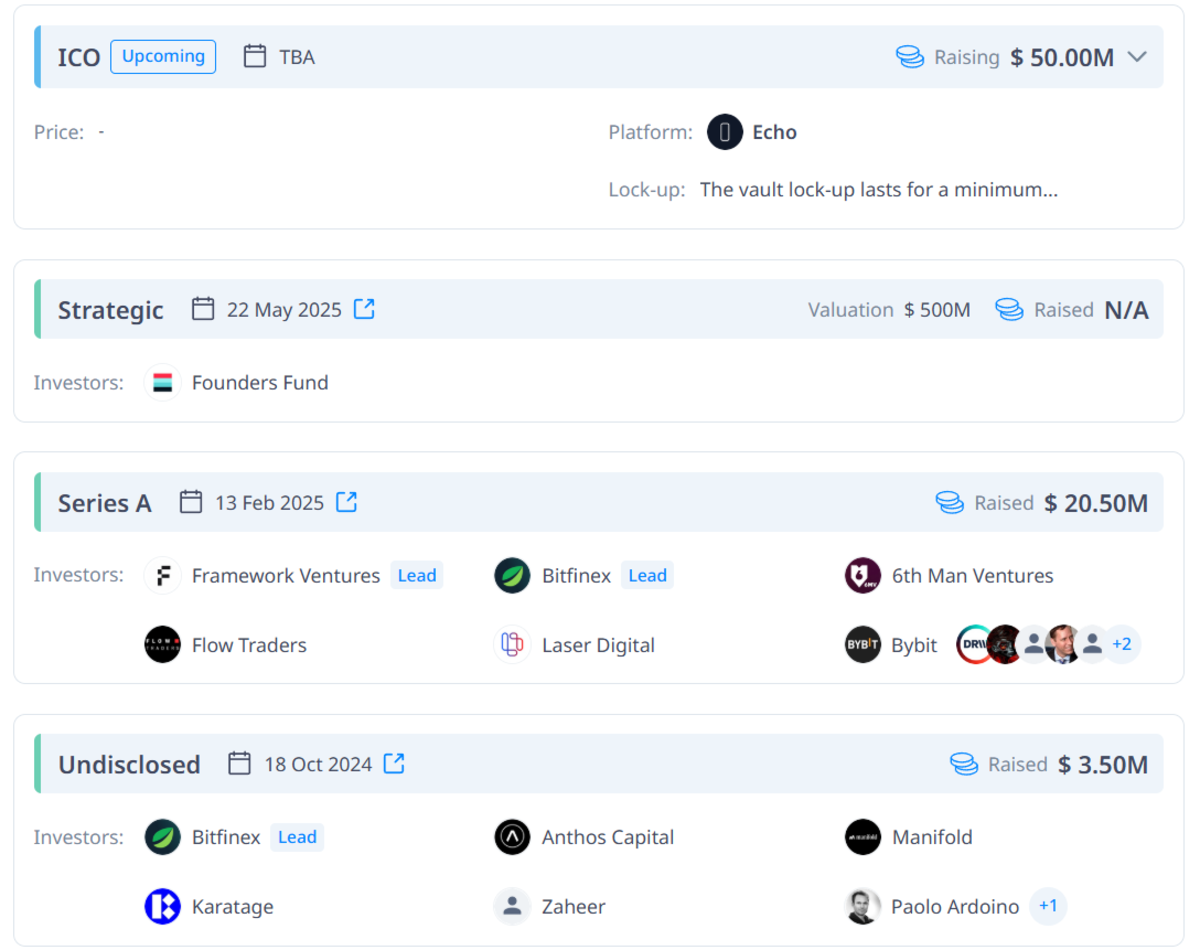Click the Lead badge beside Bitfinex in Series A
Viewport: 1200px width, 950px height.
point(647,575)
